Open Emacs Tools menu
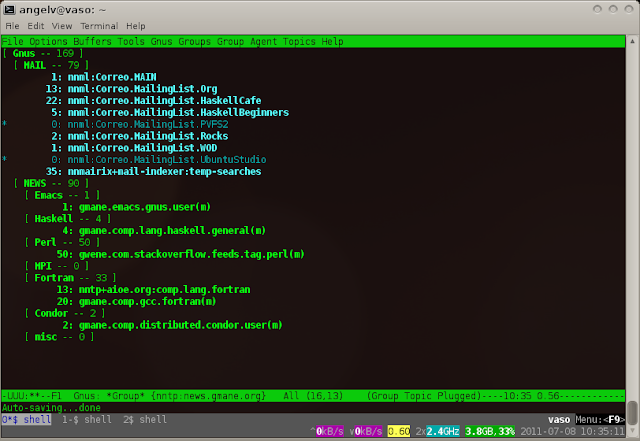 pyautogui.click(x=131, y=42)
